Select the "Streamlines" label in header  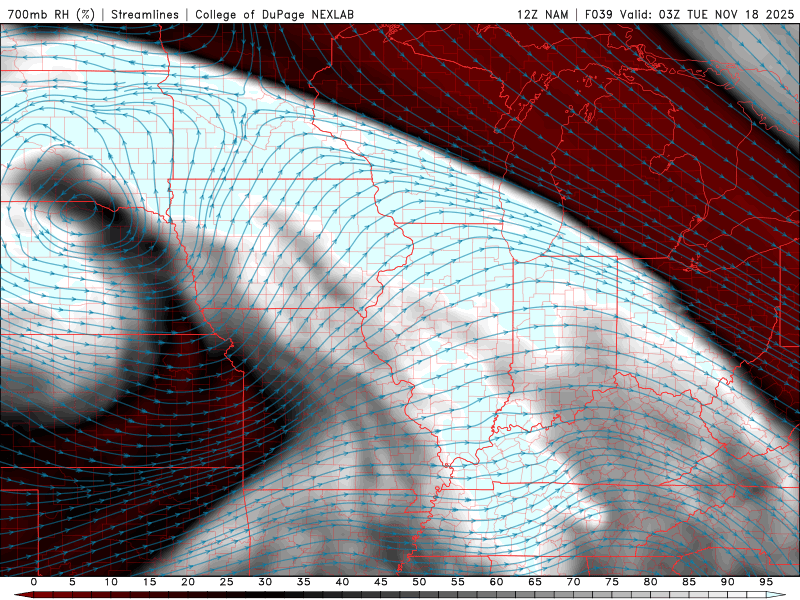pos(145,14)
